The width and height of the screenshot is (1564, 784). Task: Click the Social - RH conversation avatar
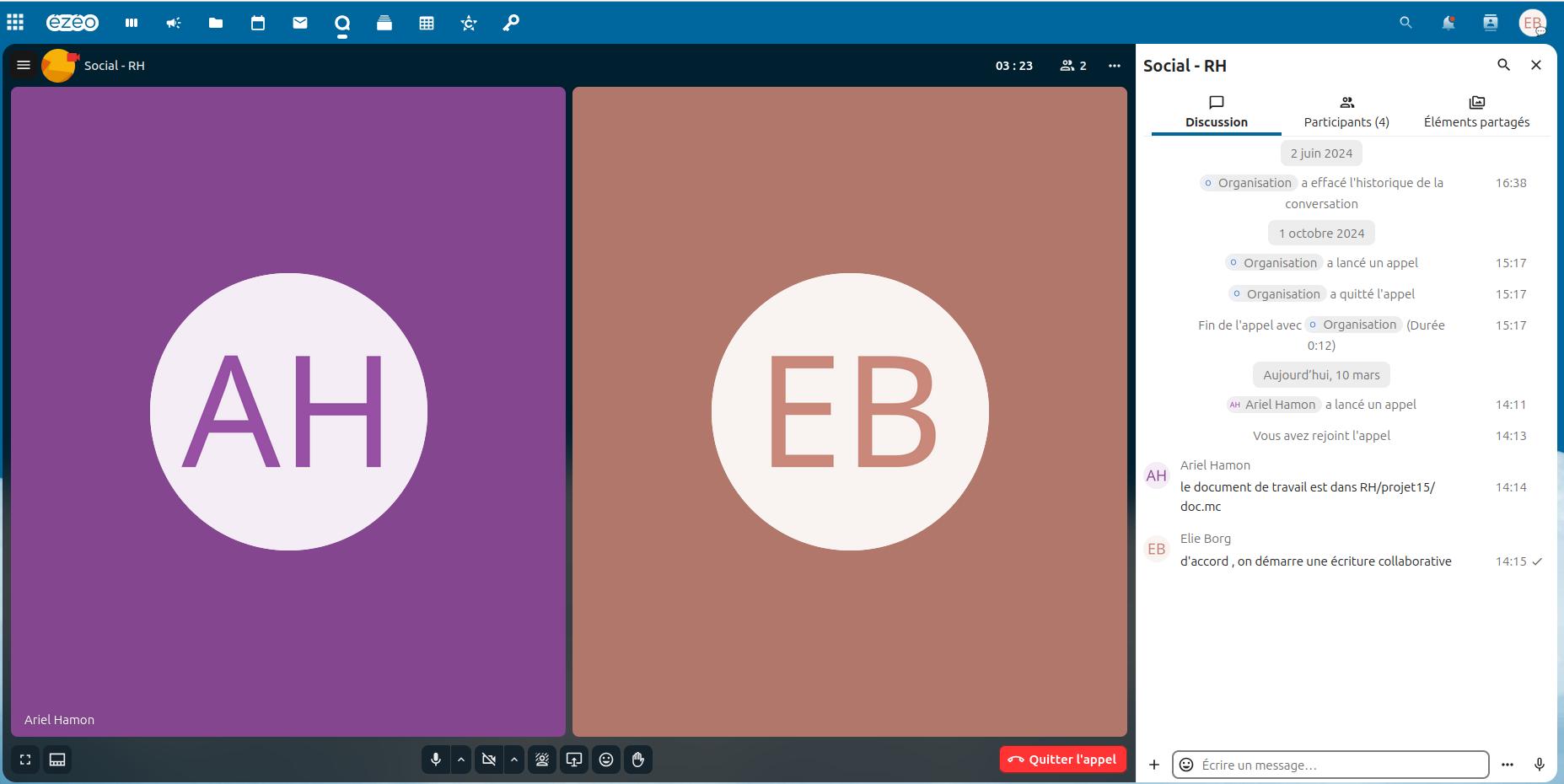(x=59, y=66)
